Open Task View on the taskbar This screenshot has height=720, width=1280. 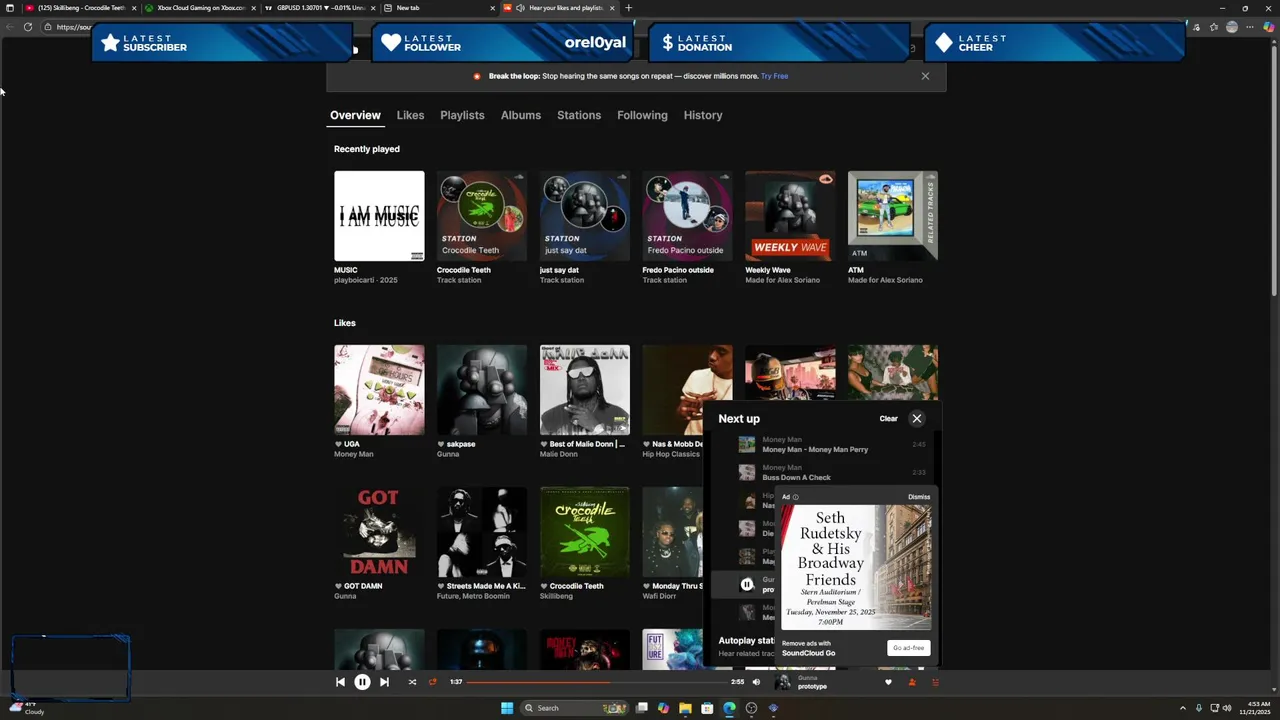pyautogui.click(x=642, y=708)
